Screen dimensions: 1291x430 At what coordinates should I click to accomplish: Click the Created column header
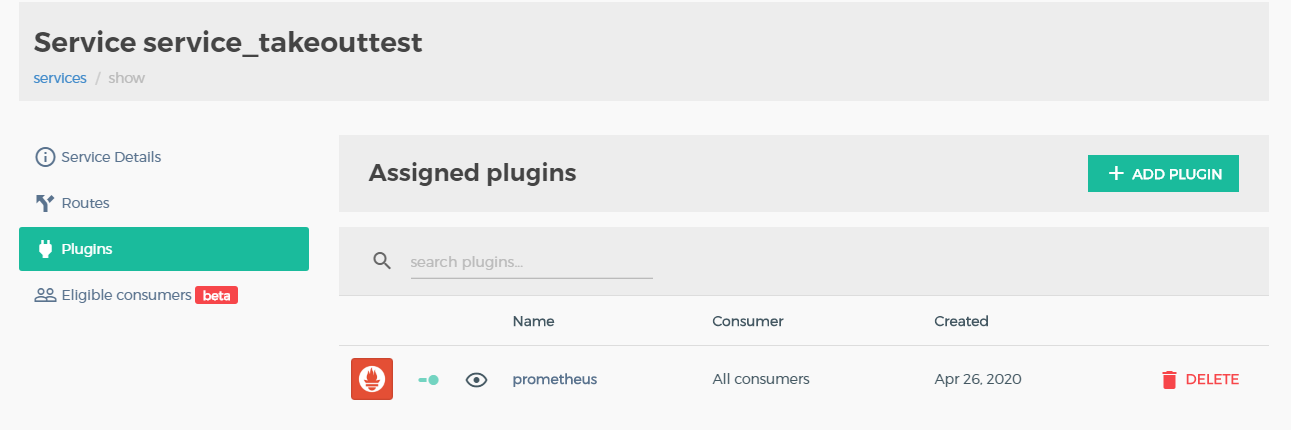tap(961, 321)
